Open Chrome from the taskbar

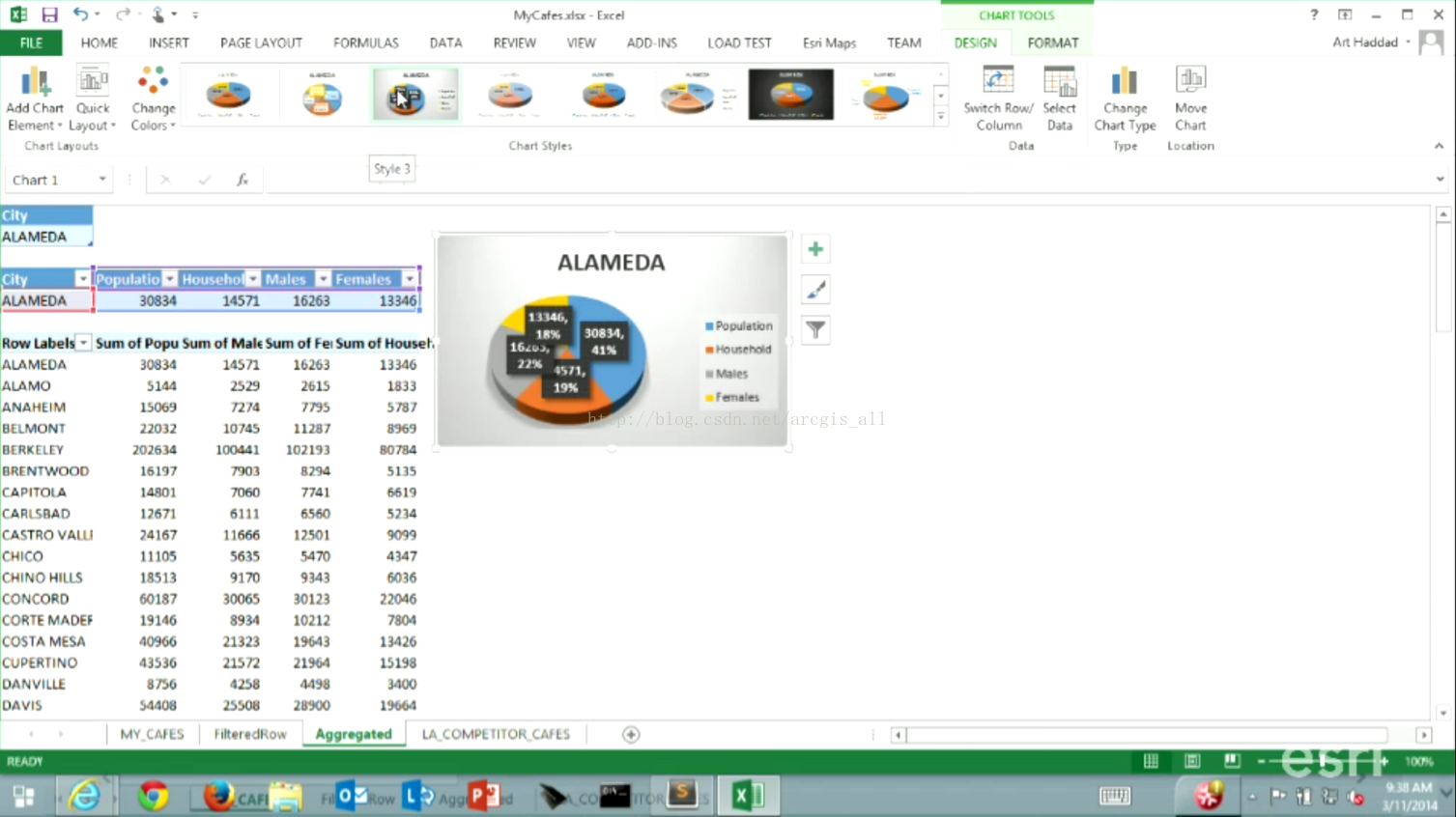(153, 796)
